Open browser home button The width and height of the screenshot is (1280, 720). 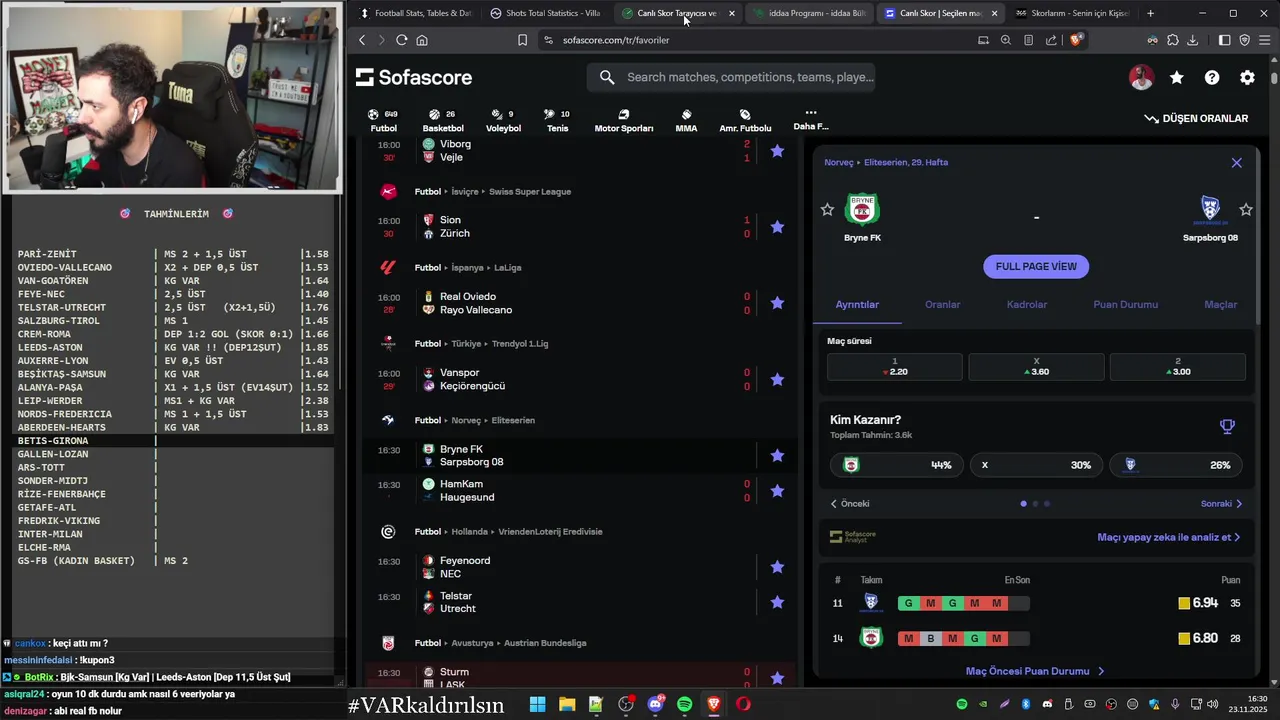pyautogui.click(x=422, y=40)
